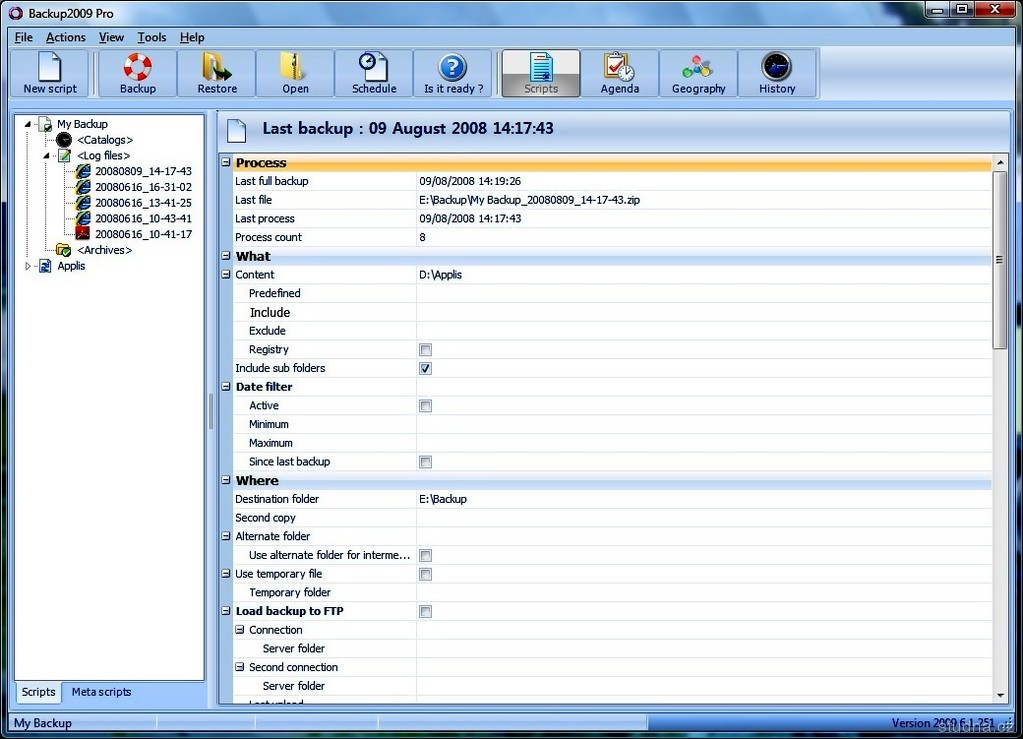
Task: Open the Agenda toolbar icon
Action: click(619, 73)
